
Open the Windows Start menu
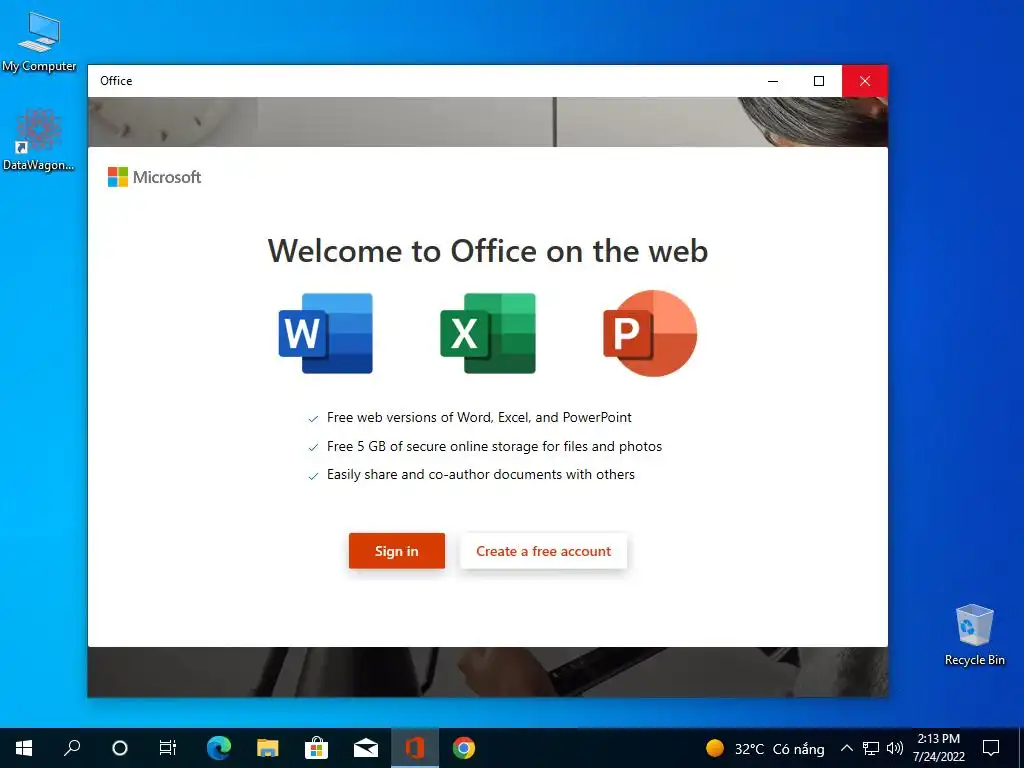tap(24, 748)
